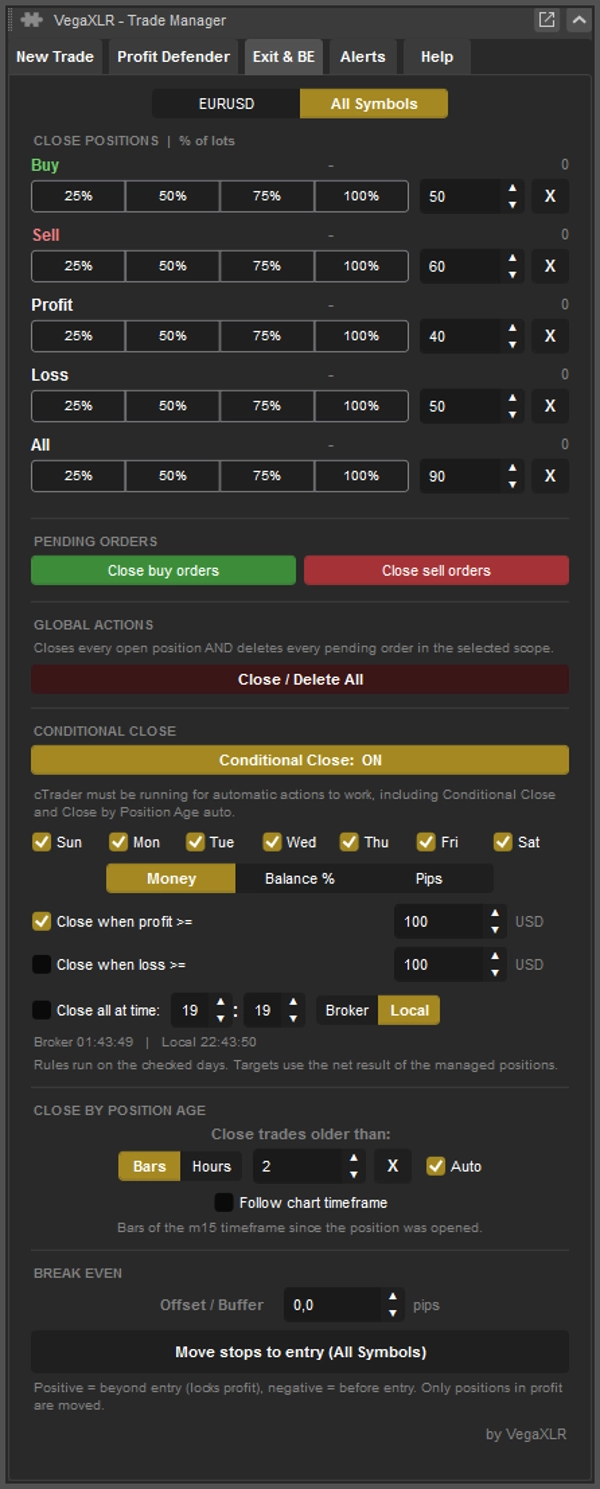Select the Exit & BE tab
This screenshot has width=600, height=1489.
coord(283,57)
